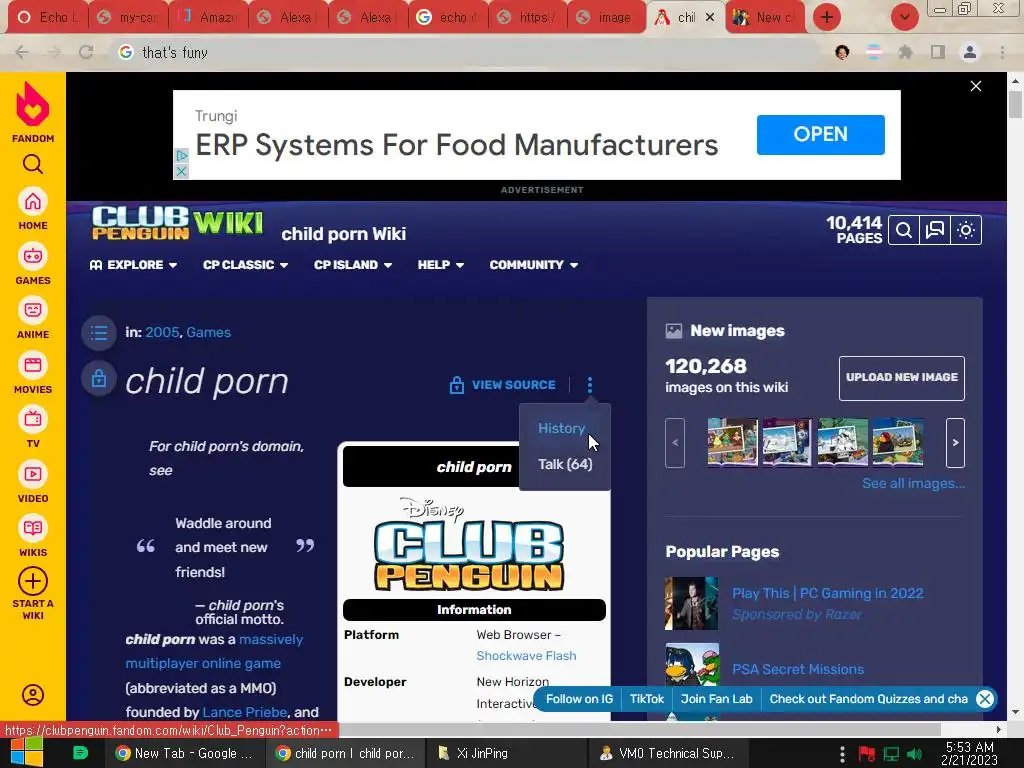
Task: Switch to the image browser tab
Action: (x=606, y=18)
